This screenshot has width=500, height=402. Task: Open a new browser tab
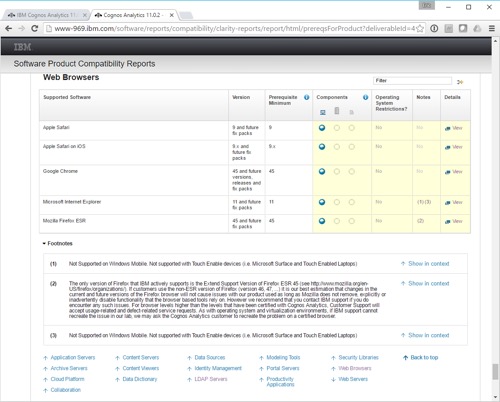coord(186,15)
